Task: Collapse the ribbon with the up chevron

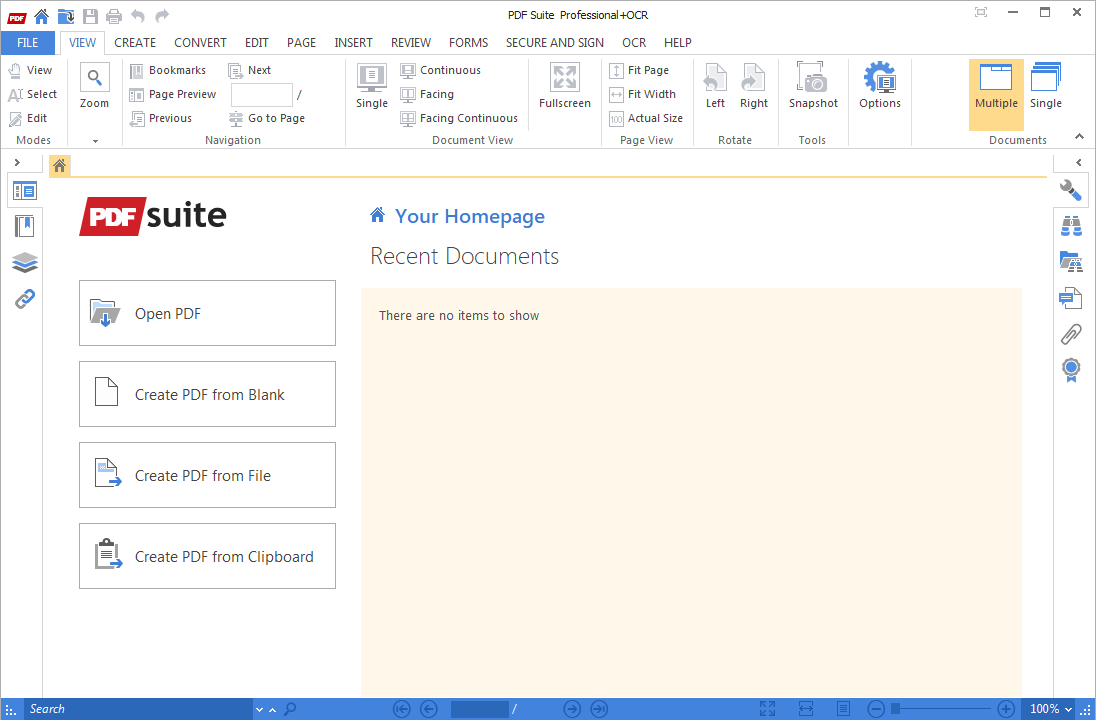Action: pos(1079,136)
